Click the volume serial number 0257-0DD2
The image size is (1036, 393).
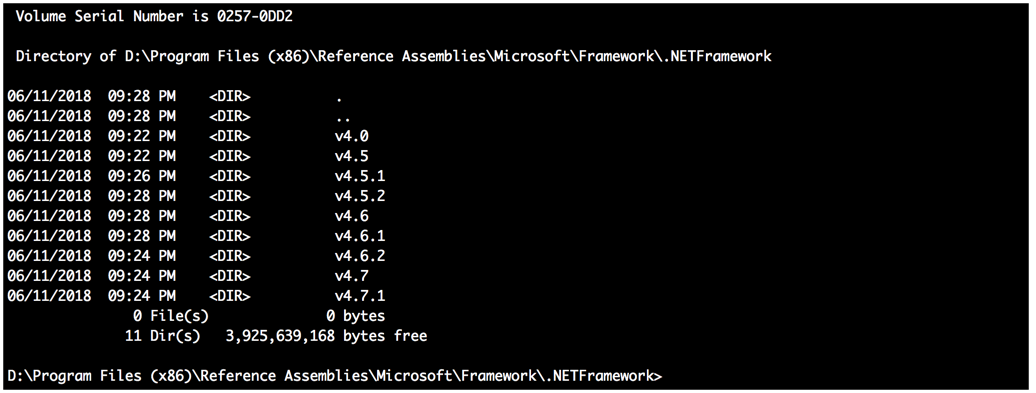255,17
